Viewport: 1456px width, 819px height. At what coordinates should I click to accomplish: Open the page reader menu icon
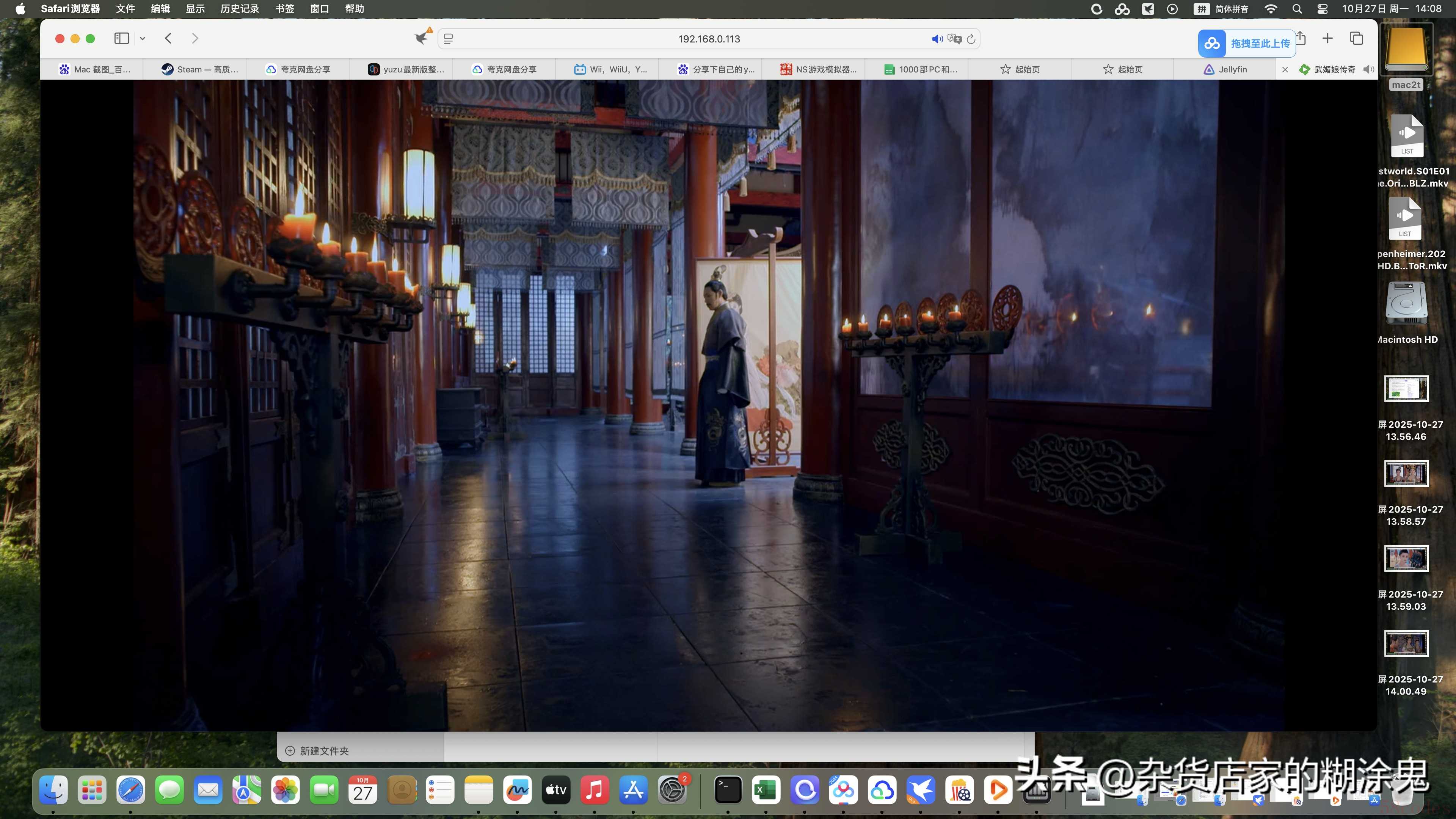click(448, 39)
